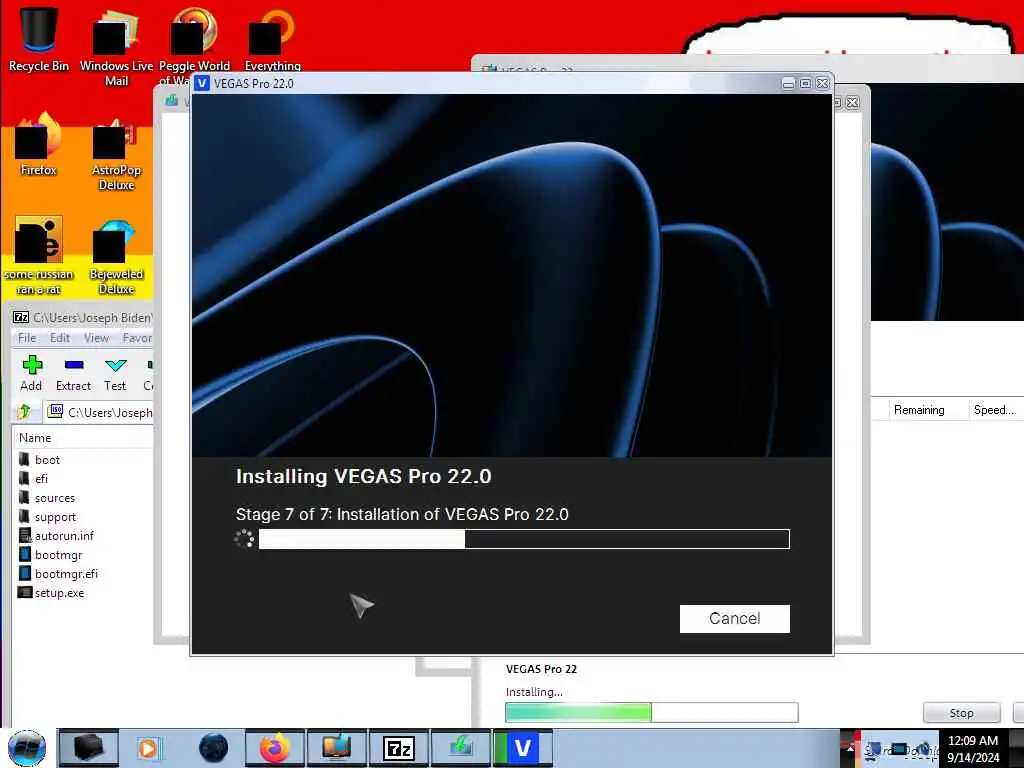
Task: Open the dark globe taskbar icon
Action: (213, 748)
